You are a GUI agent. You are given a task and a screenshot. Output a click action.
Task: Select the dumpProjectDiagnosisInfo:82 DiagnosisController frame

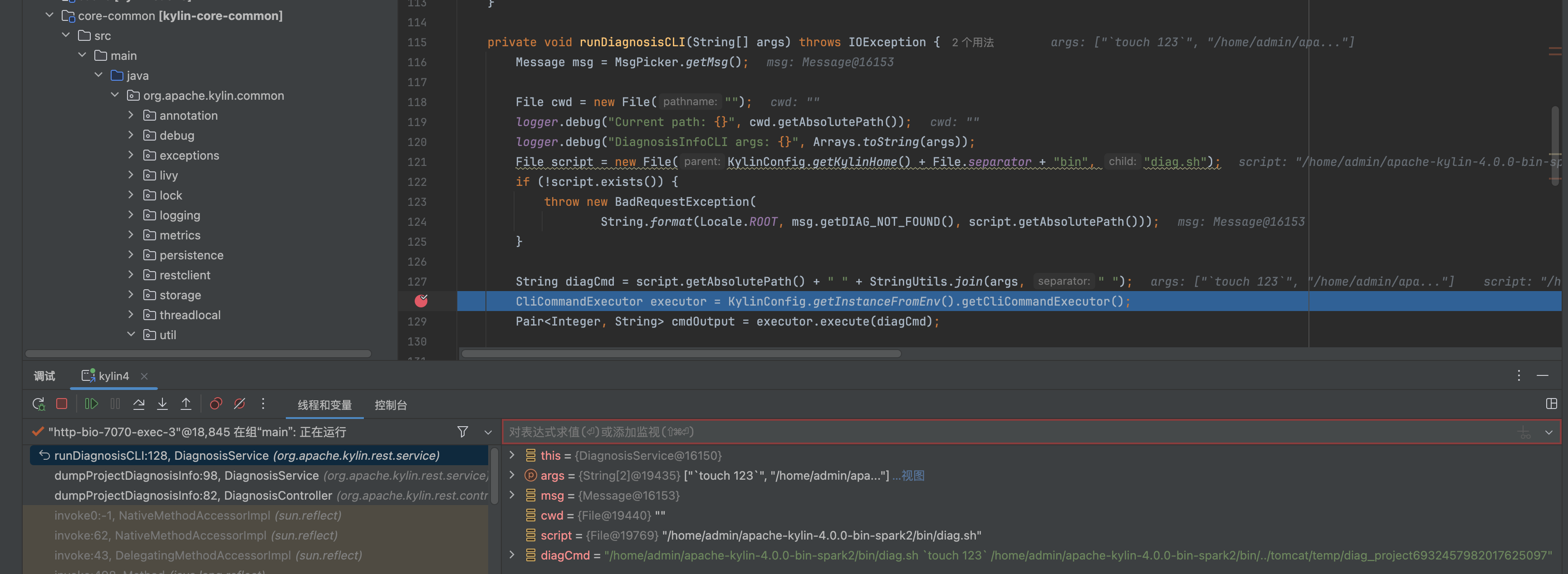(x=259, y=496)
